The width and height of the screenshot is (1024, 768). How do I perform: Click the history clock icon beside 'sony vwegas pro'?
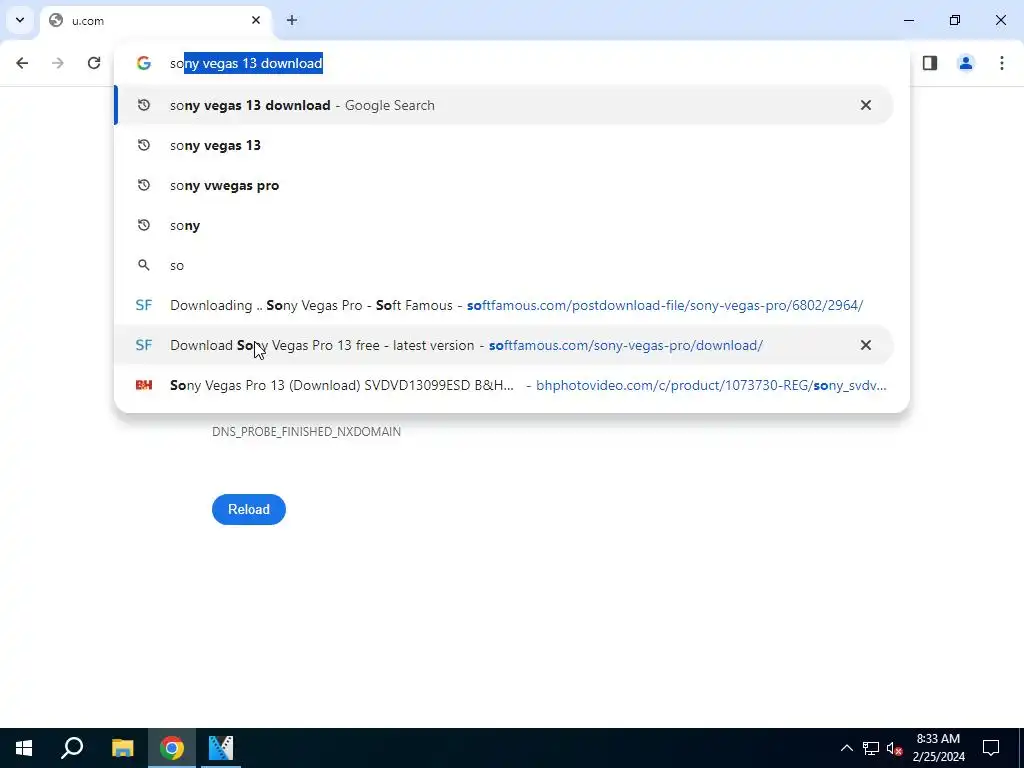click(144, 185)
